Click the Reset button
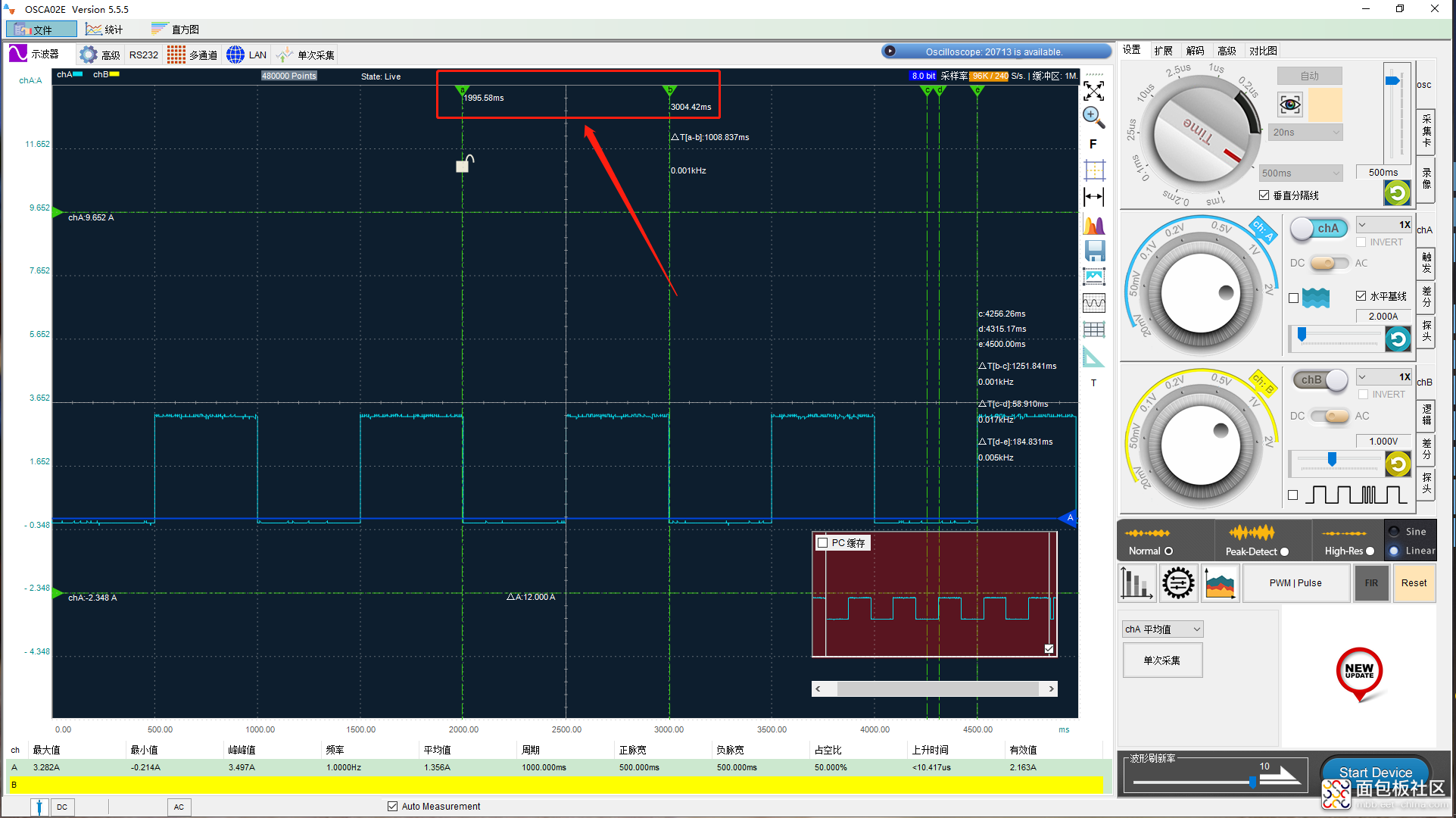 point(1414,583)
